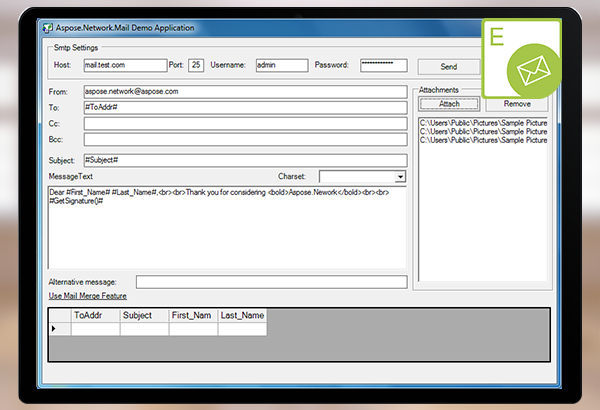600x410 pixels.
Task: Click the Send button
Action: pyautogui.click(x=448, y=67)
